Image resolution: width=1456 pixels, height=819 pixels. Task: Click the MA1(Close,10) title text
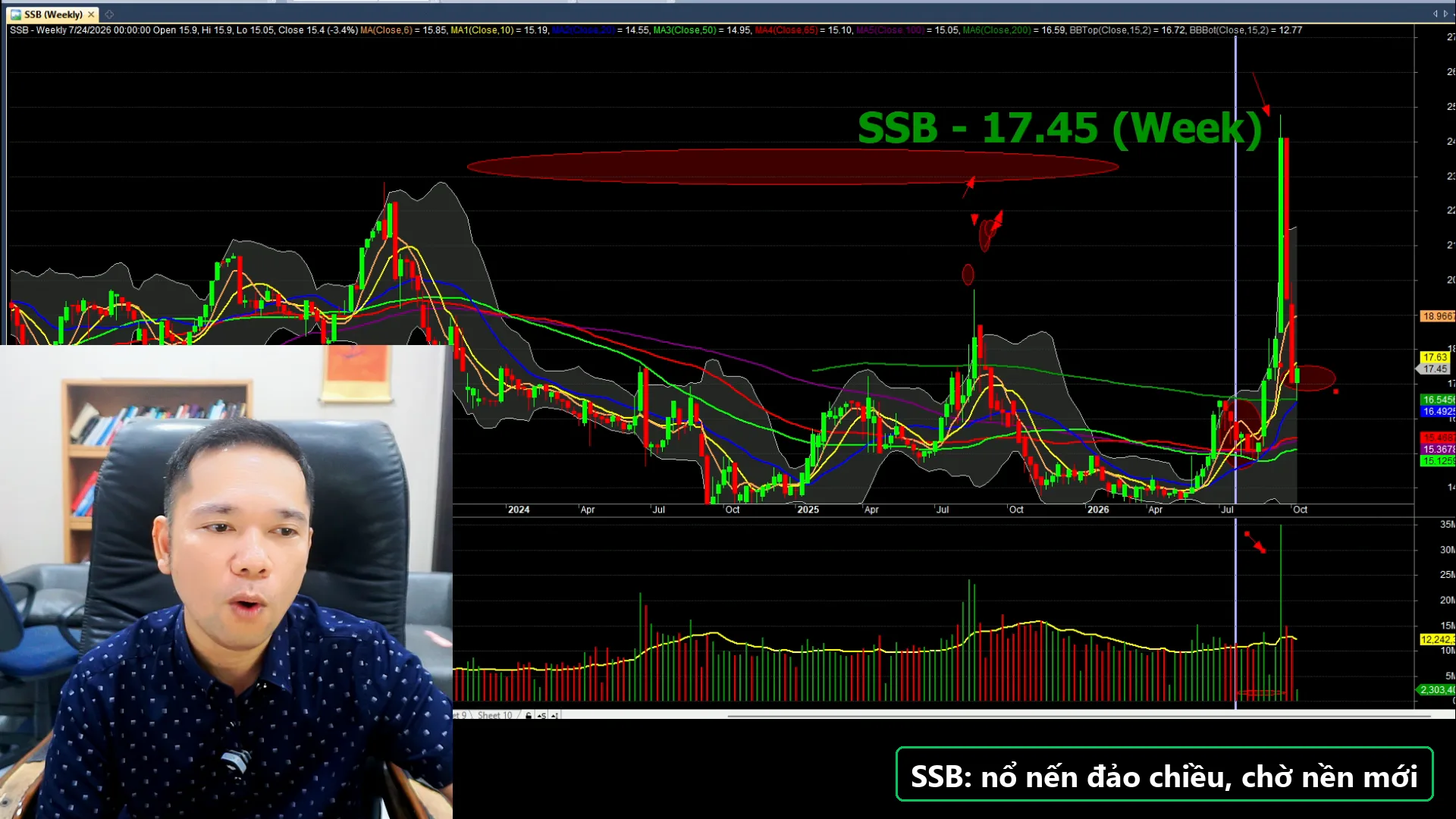point(482,30)
